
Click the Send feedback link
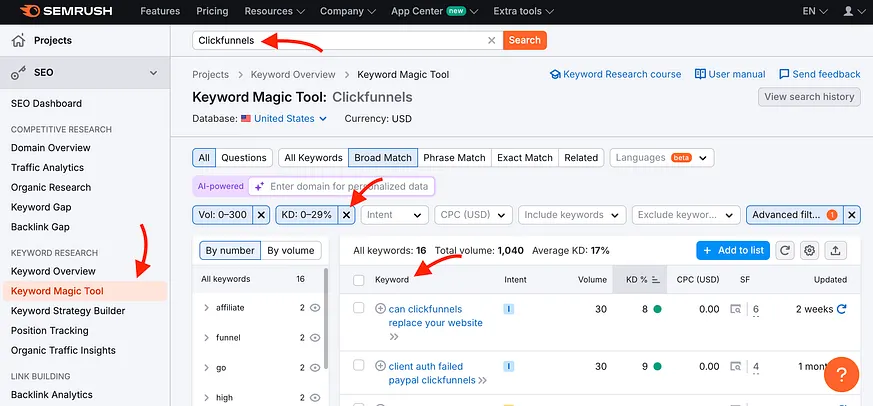820,75
